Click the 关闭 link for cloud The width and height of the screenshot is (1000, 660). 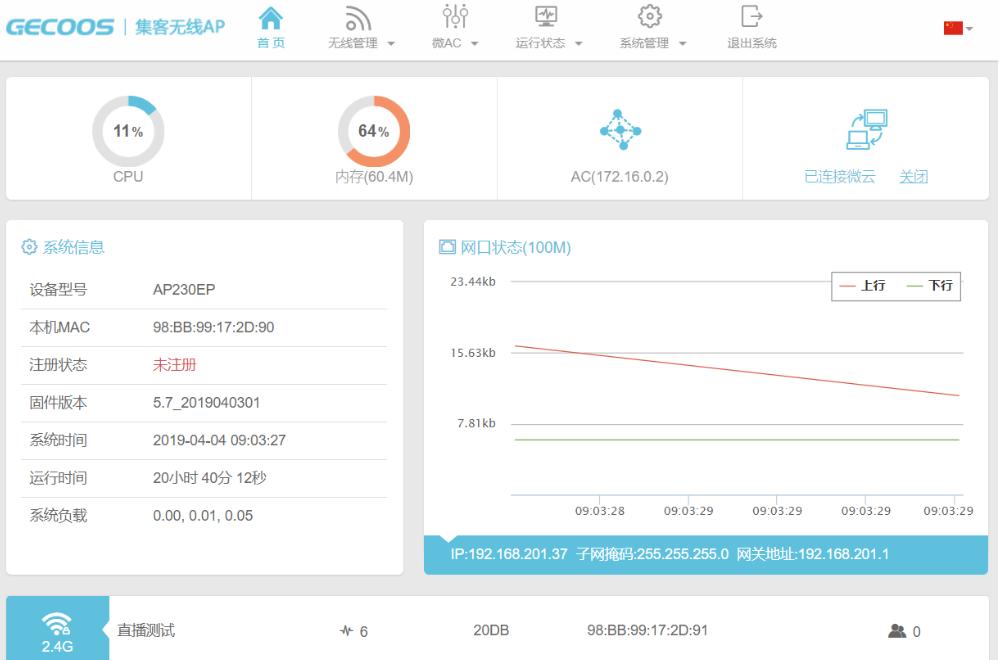click(913, 177)
